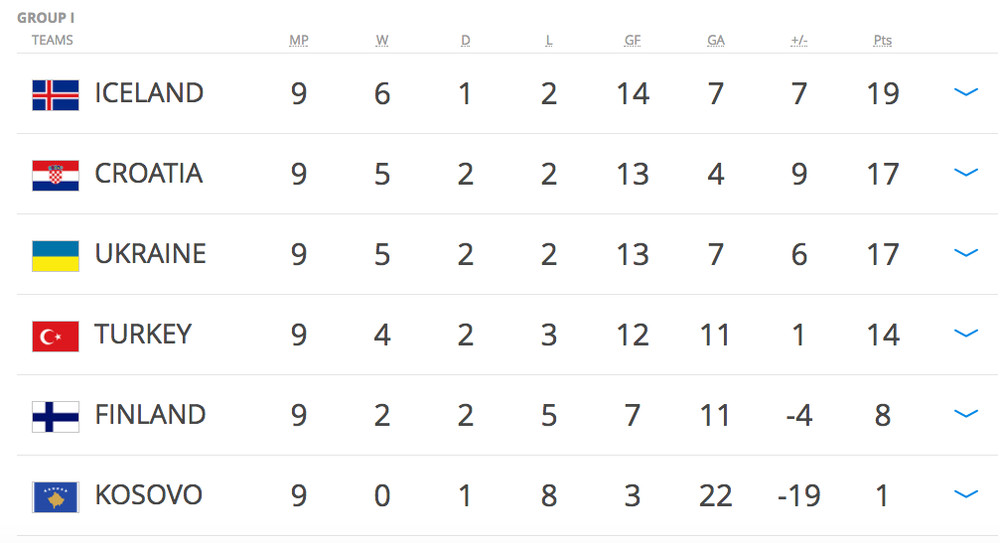Expand the Ukraine row details chevron
This screenshot has width=1000, height=543.
click(x=966, y=253)
